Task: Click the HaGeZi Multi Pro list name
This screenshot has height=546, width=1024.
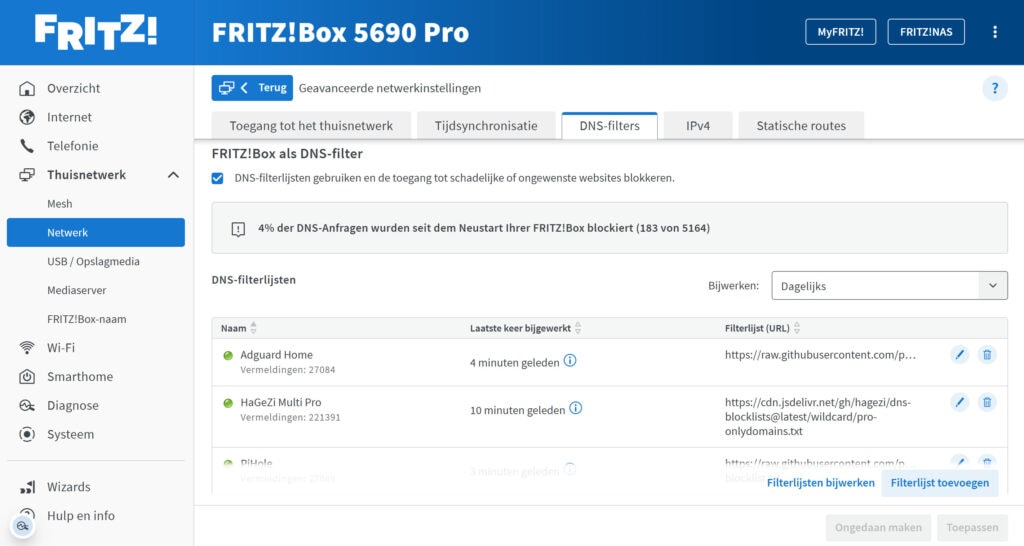Action: pos(281,402)
